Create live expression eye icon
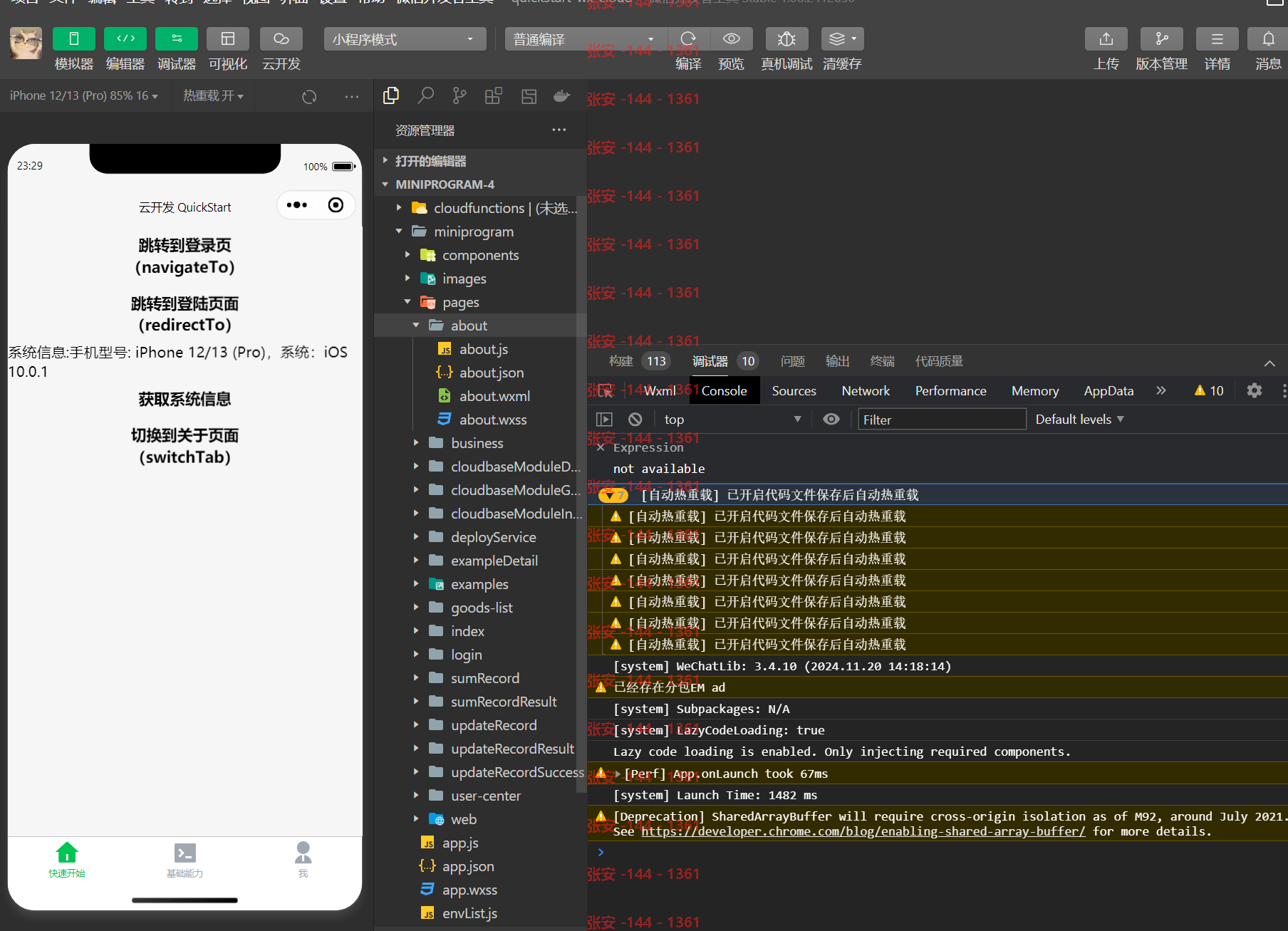The width and height of the screenshot is (1288, 931). coord(831,419)
